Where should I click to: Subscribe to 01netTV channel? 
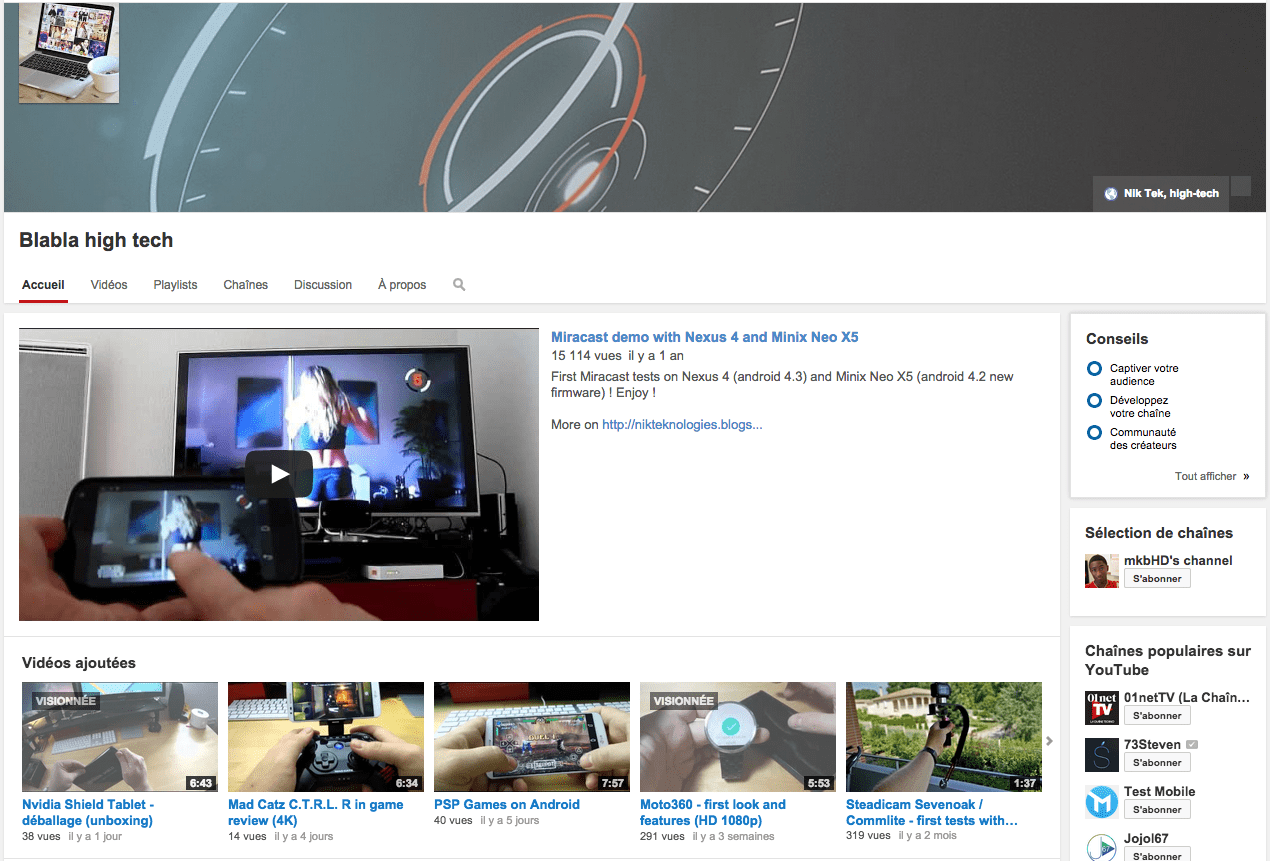[1157, 716]
